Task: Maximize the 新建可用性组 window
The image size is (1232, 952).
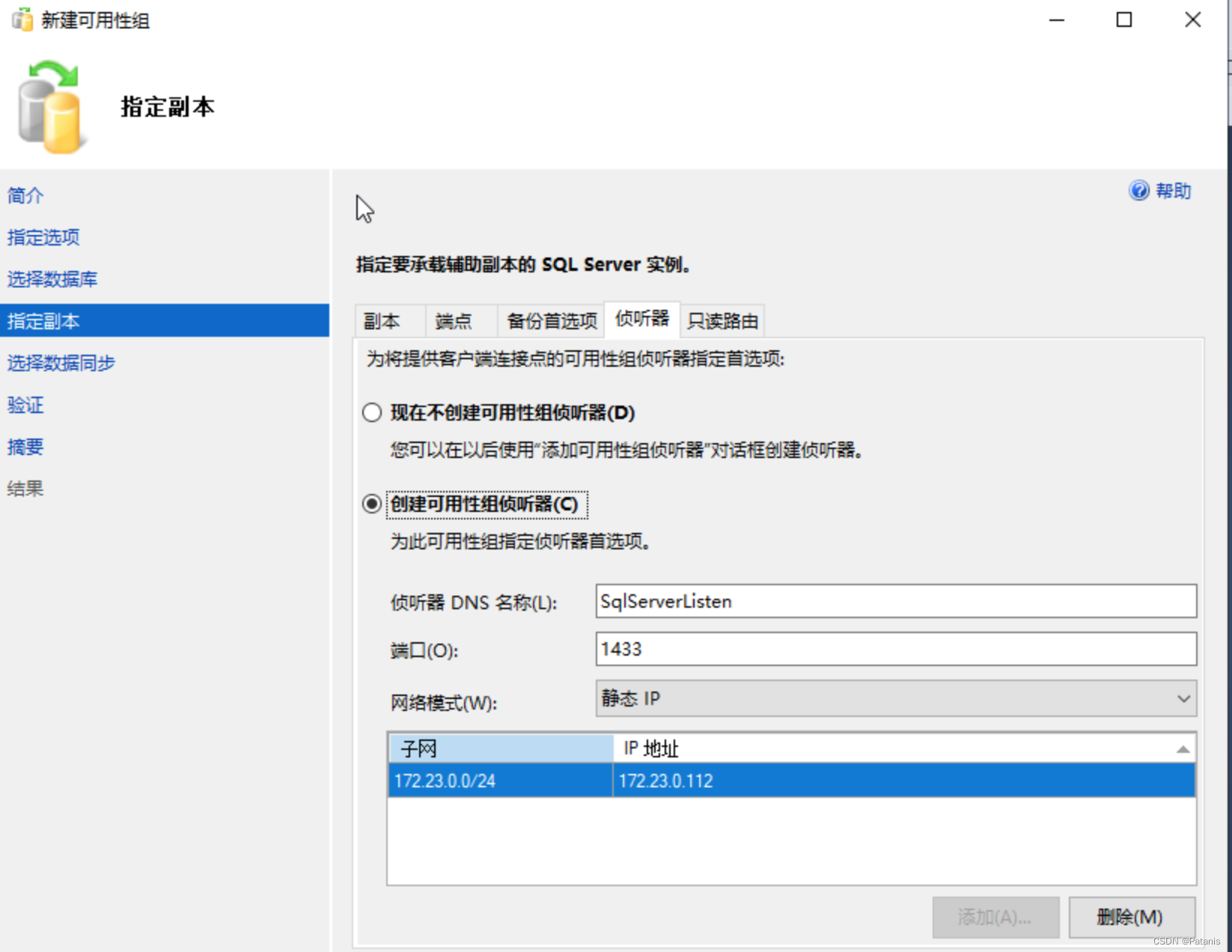Action: [x=1124, y=20]
